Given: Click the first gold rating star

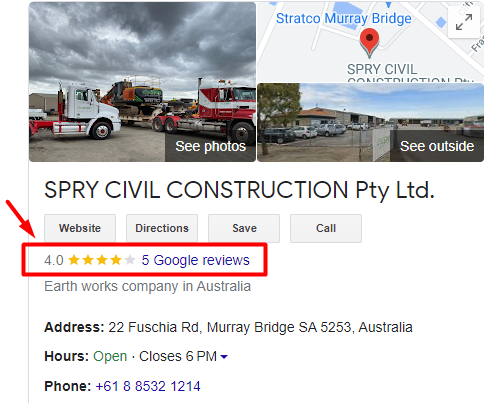Looking at the screenshot, I should pos(74,260).
